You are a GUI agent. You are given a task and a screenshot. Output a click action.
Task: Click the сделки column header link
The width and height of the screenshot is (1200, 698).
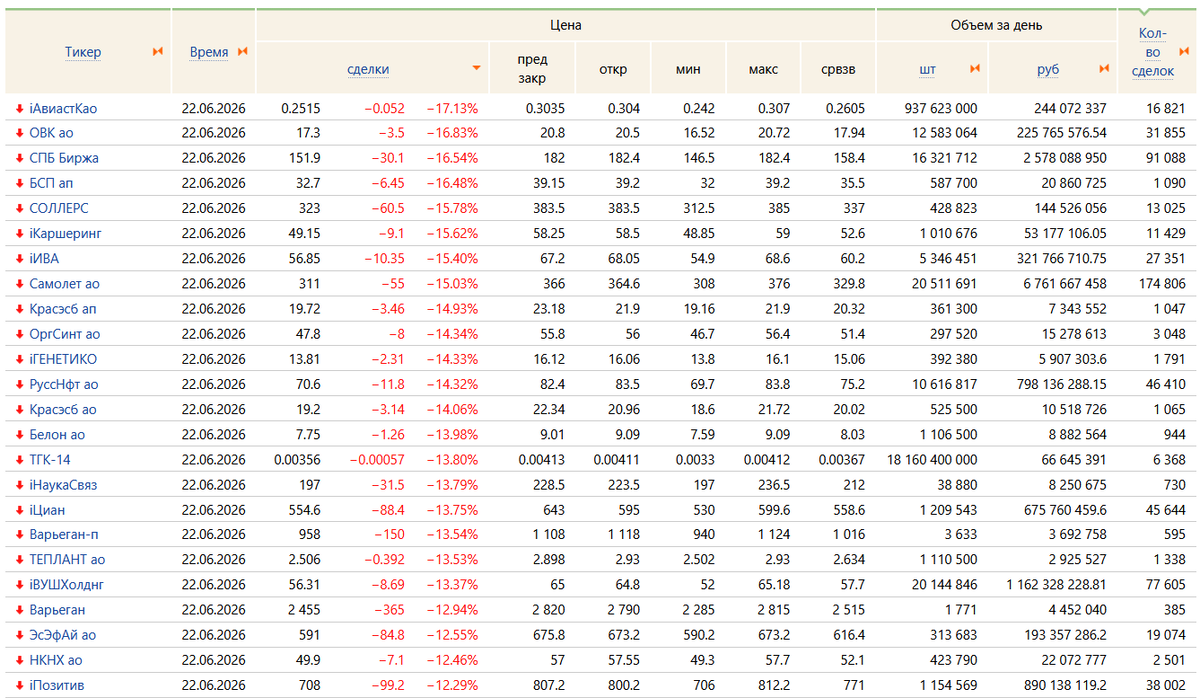368,69
